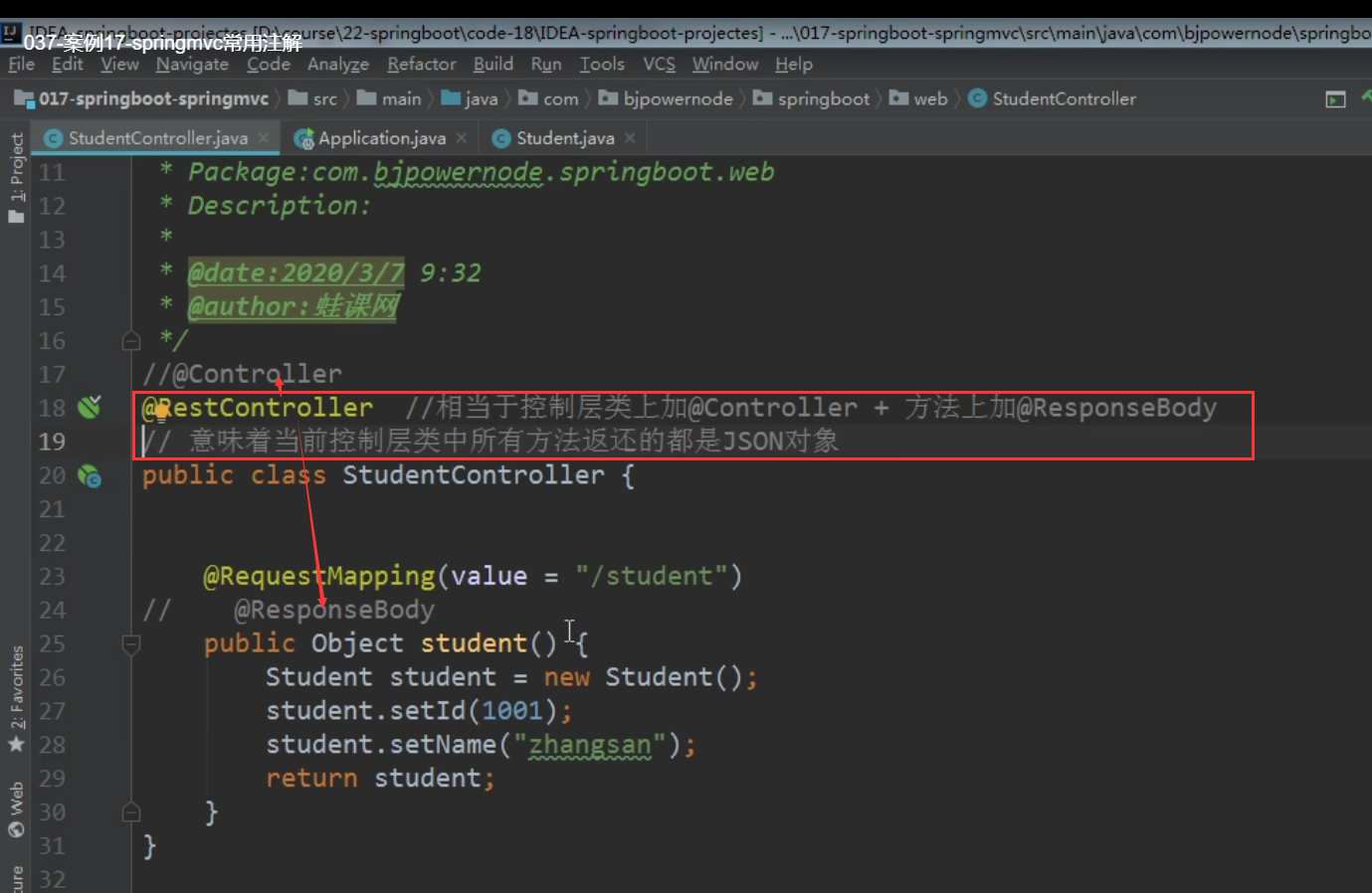Click the bjpowernode breadcrumb package
This screenshot has width=1372, height=893.
(666, 98)
